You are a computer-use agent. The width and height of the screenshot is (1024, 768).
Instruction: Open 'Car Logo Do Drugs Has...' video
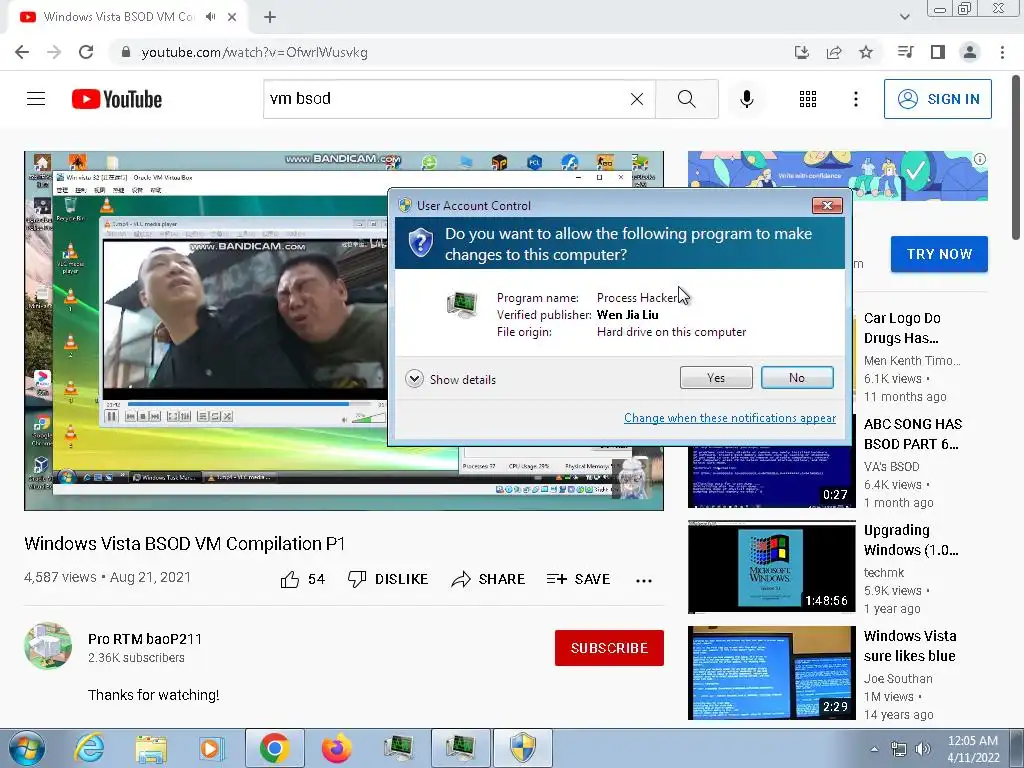(902, 328)
